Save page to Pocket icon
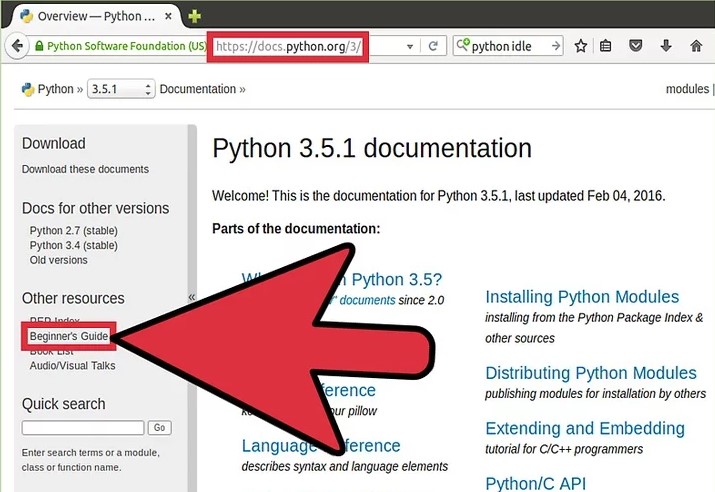The image size is (715, 492). click(x=636, y=46)
